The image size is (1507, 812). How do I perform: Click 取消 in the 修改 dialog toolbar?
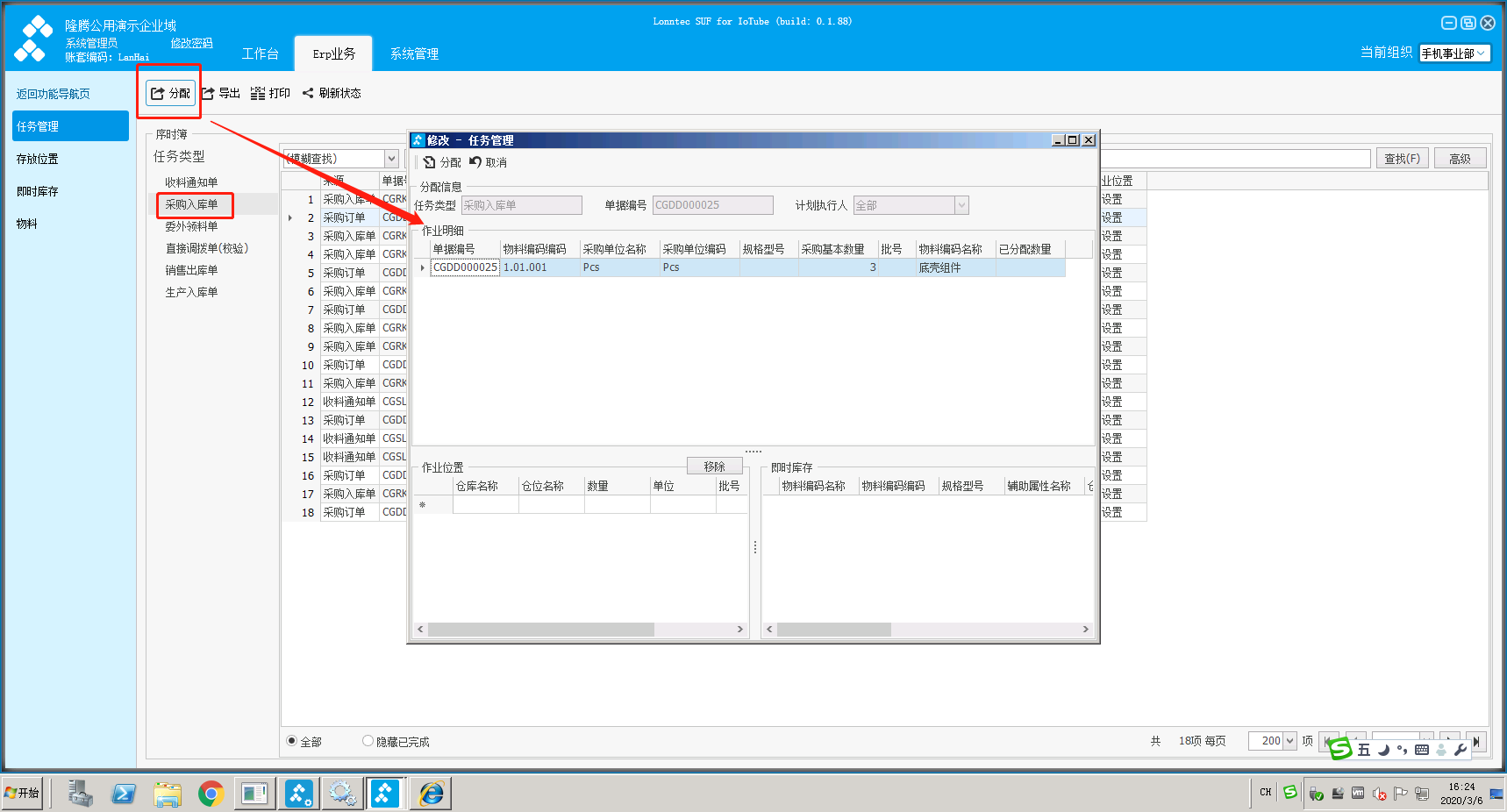coord(488,162)
